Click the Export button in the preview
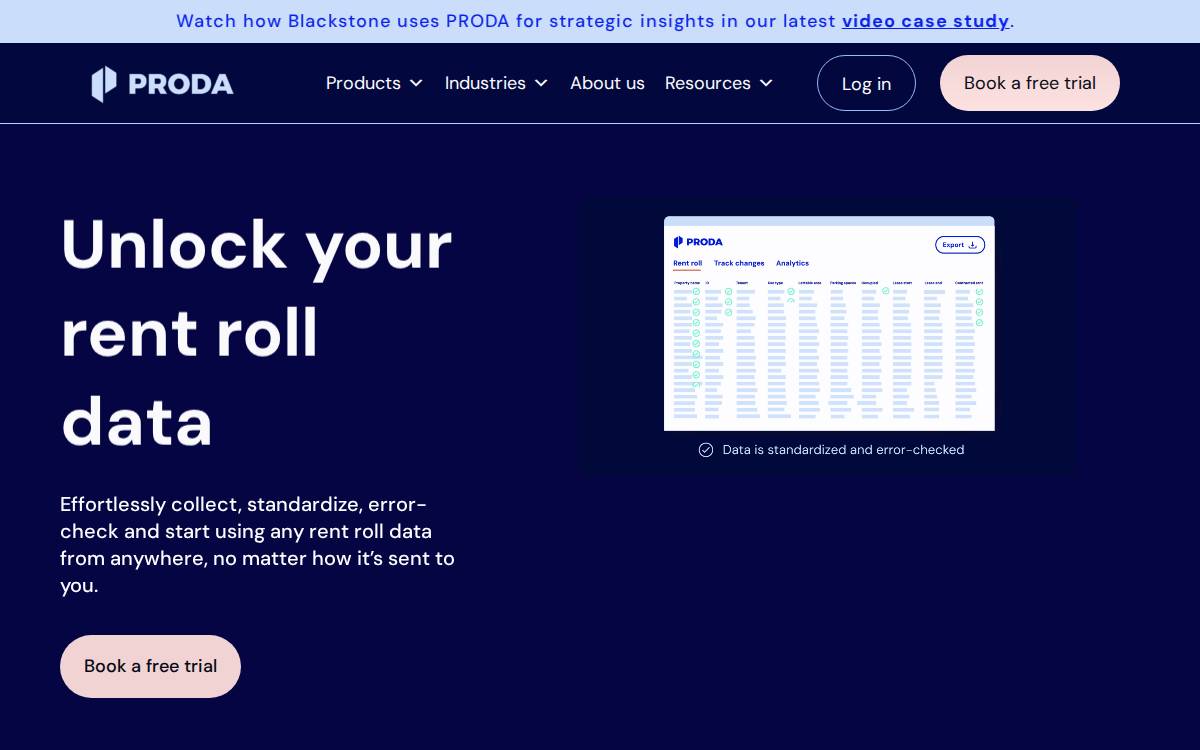This screenshot has height=750, width=1200. coord(960,245)
